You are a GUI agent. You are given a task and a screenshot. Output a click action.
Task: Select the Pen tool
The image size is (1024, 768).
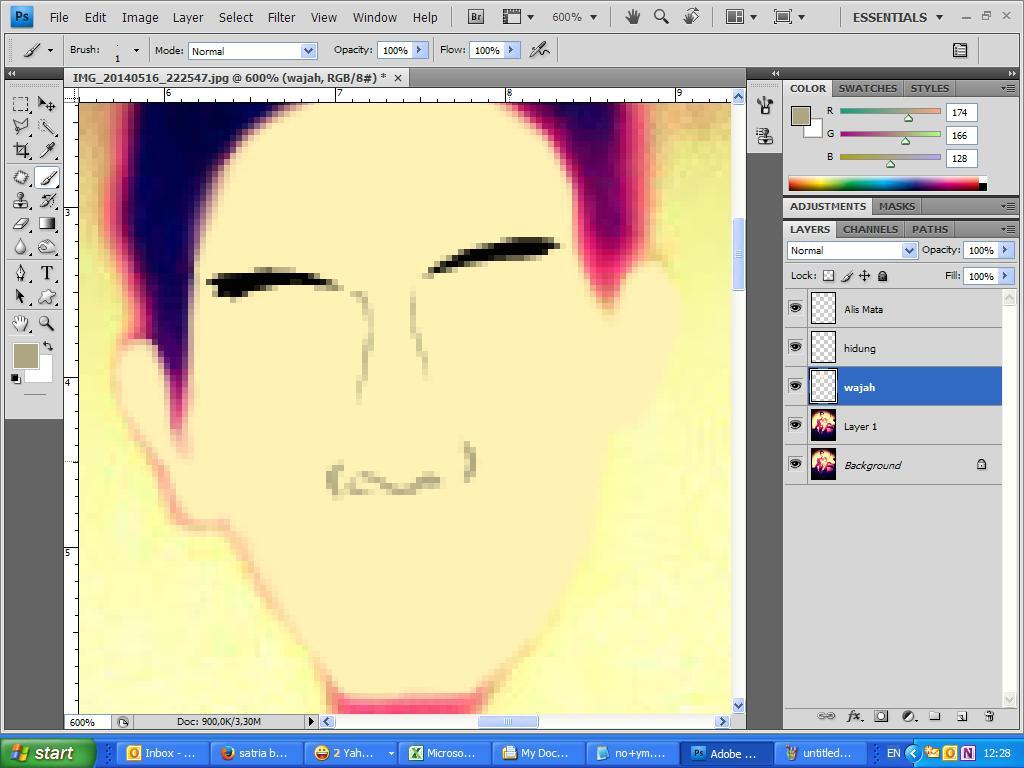(21, 273)
